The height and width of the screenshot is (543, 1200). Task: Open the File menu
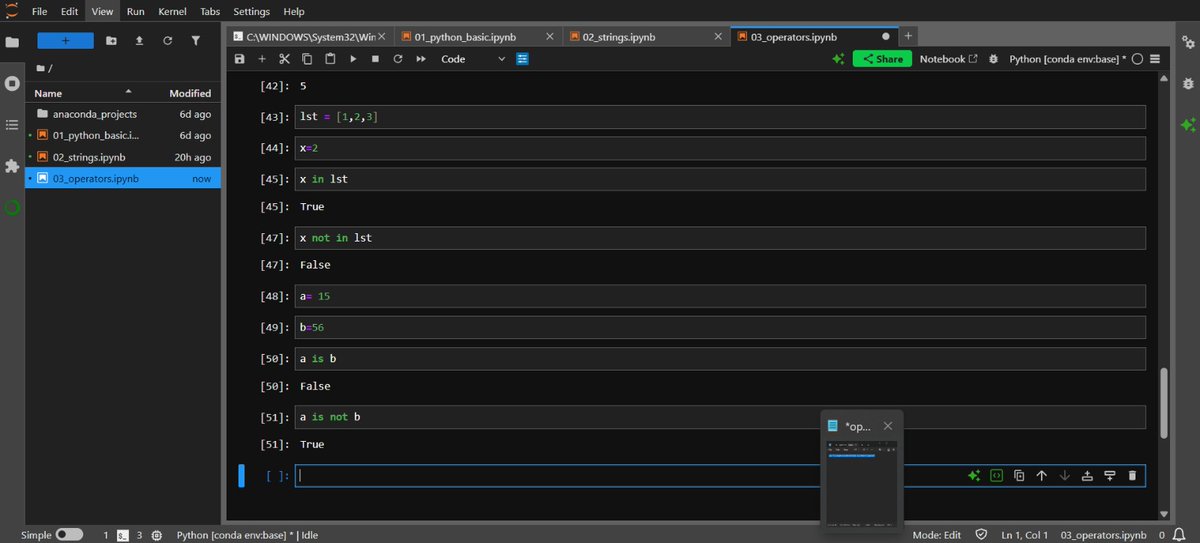[40, 11]
